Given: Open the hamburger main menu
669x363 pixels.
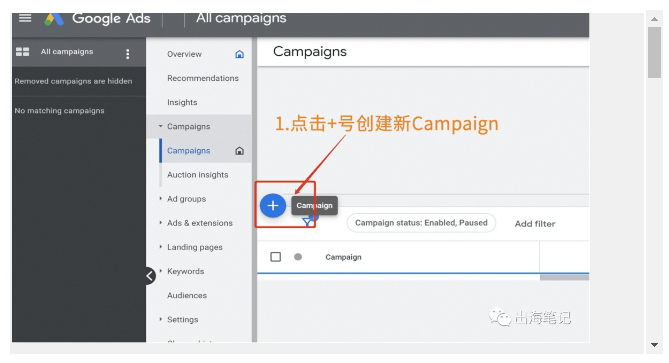Looking at the screenshot, I should coord(25,18).
